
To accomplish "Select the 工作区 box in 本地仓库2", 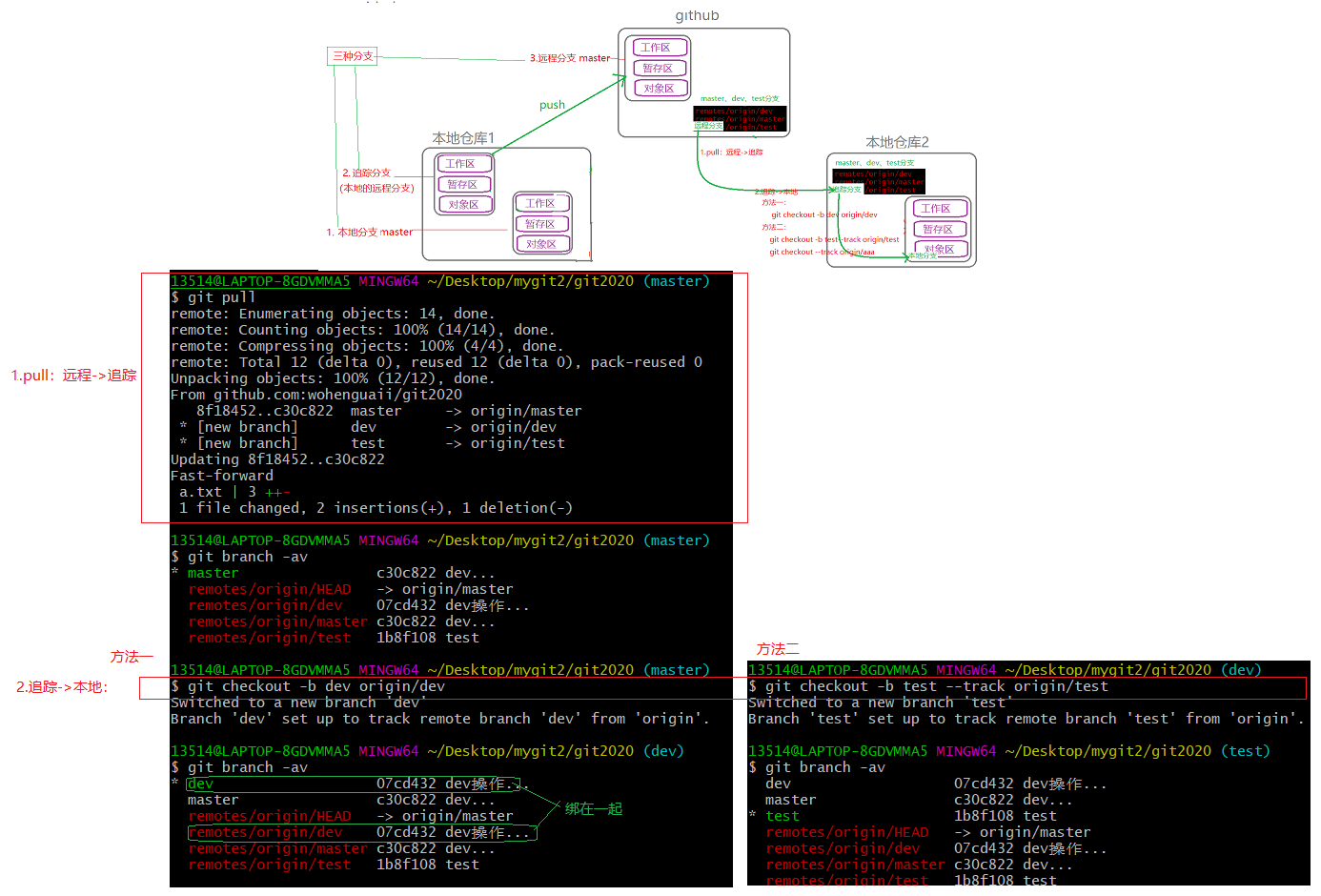I will click(x=936, y=209).
